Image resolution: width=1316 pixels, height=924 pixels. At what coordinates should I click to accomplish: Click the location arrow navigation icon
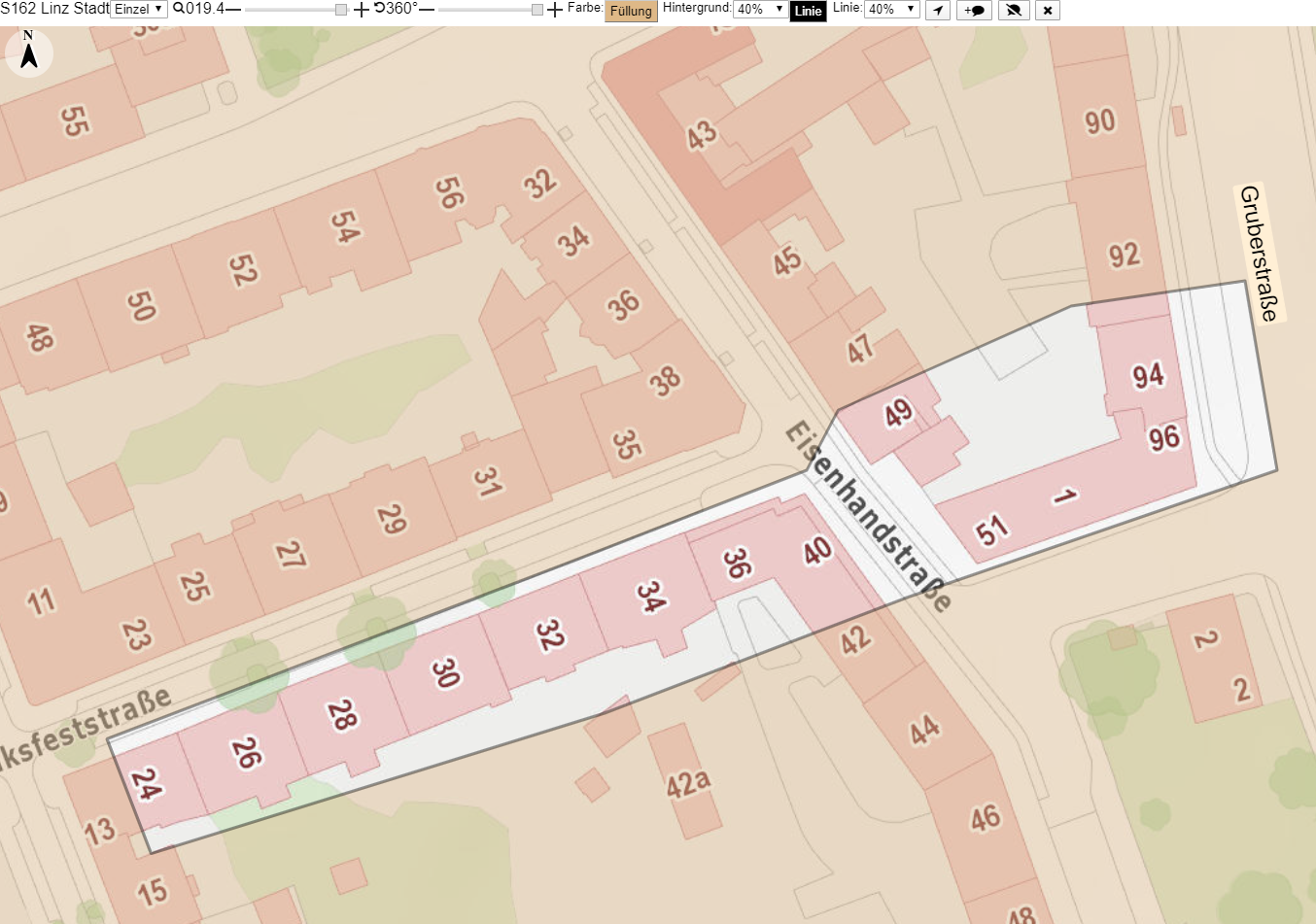[937, 11]
